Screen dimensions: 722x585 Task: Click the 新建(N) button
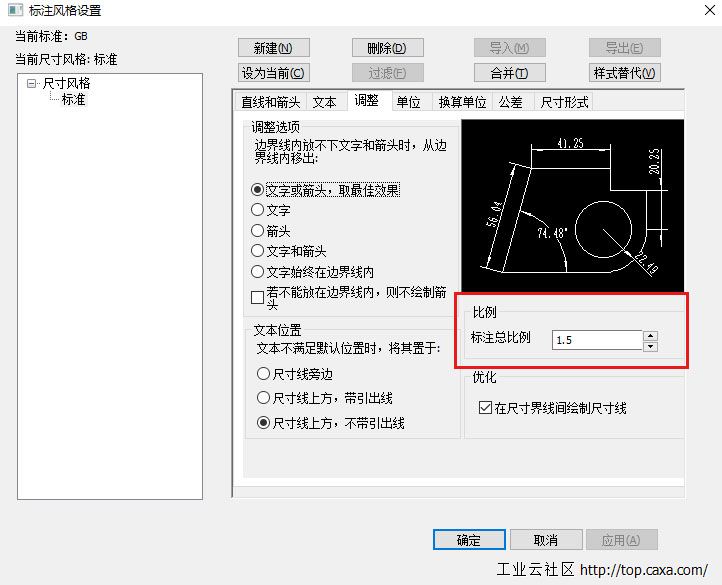[274, 48]
